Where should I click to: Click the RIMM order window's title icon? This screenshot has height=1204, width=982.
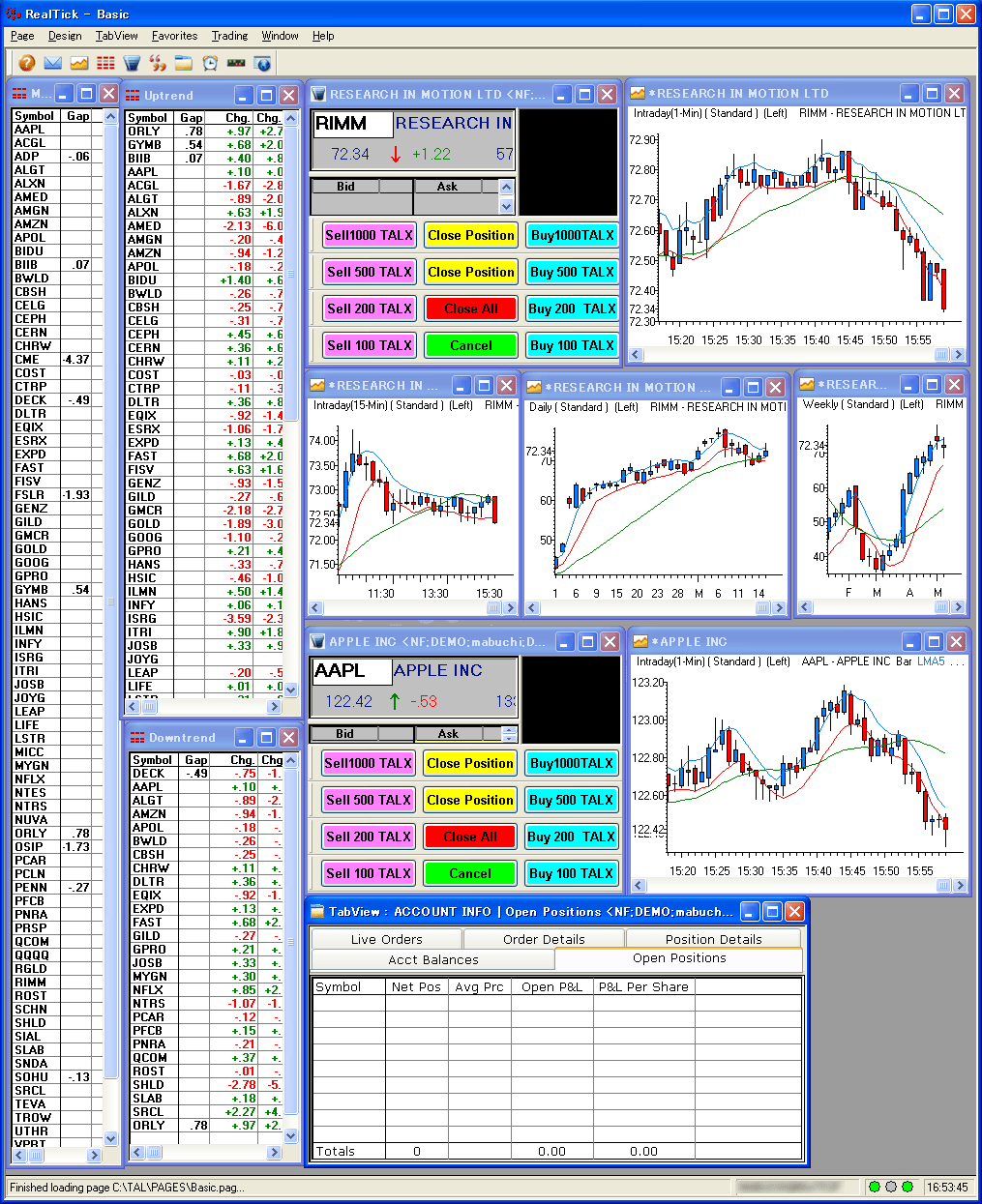(x=318, y=95)
